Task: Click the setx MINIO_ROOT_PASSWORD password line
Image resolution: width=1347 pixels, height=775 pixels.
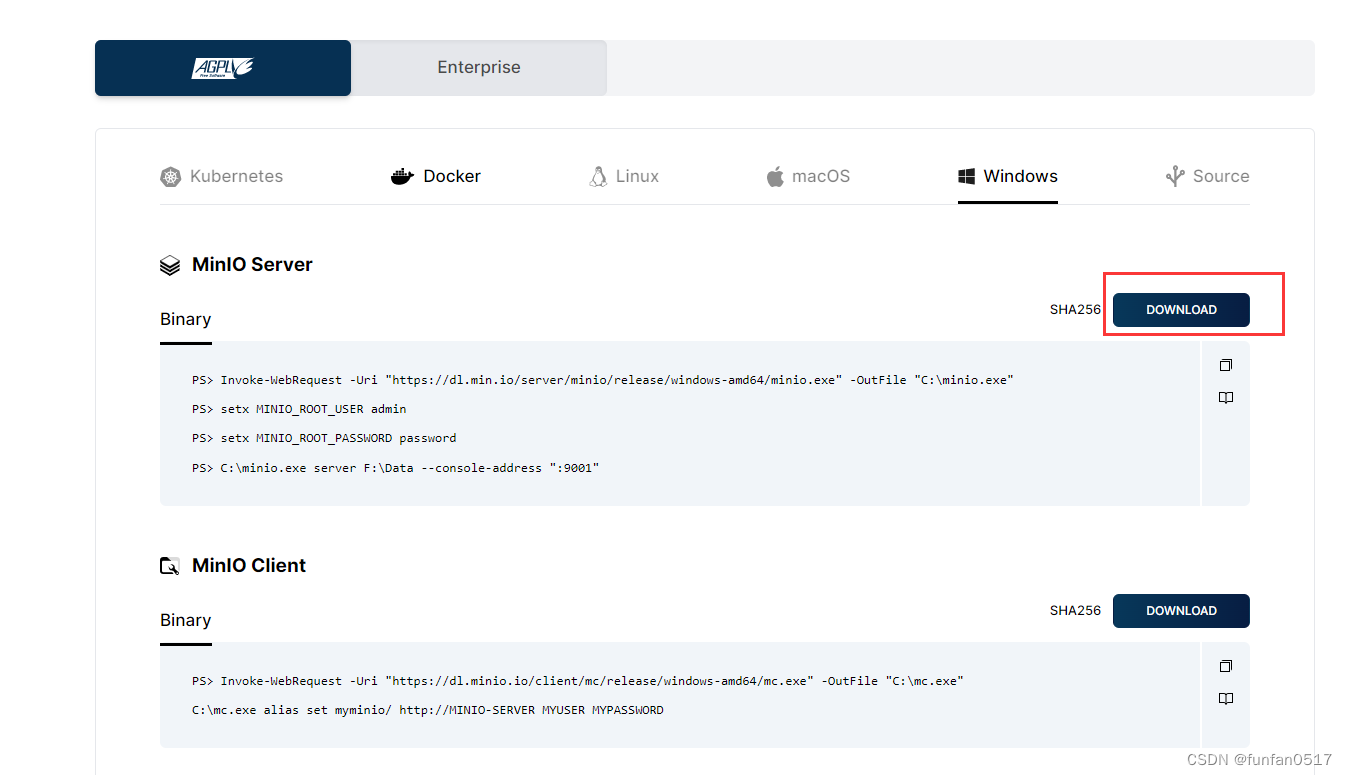Action: (x=324, y=438)
